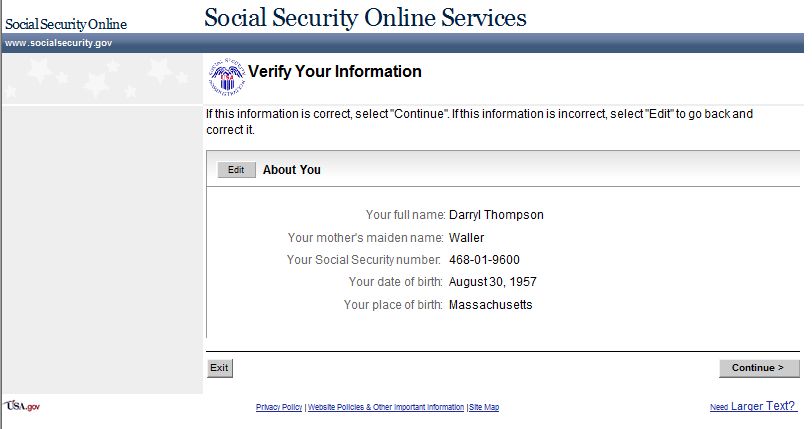812x429 pixels.
Task: Click the Continue > button
Action: pos(758,368)
